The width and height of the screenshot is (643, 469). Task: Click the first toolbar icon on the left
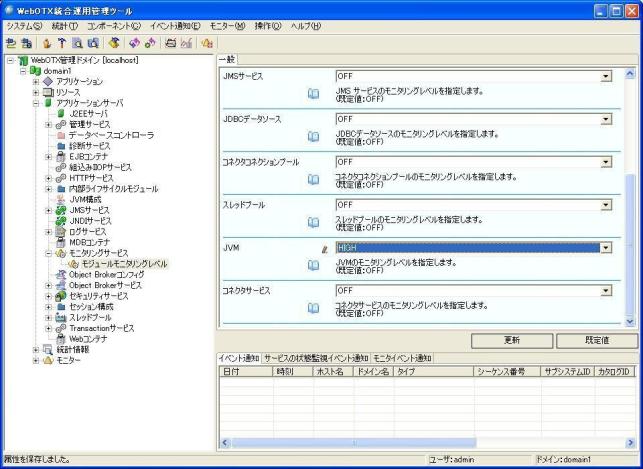[10, 43]
